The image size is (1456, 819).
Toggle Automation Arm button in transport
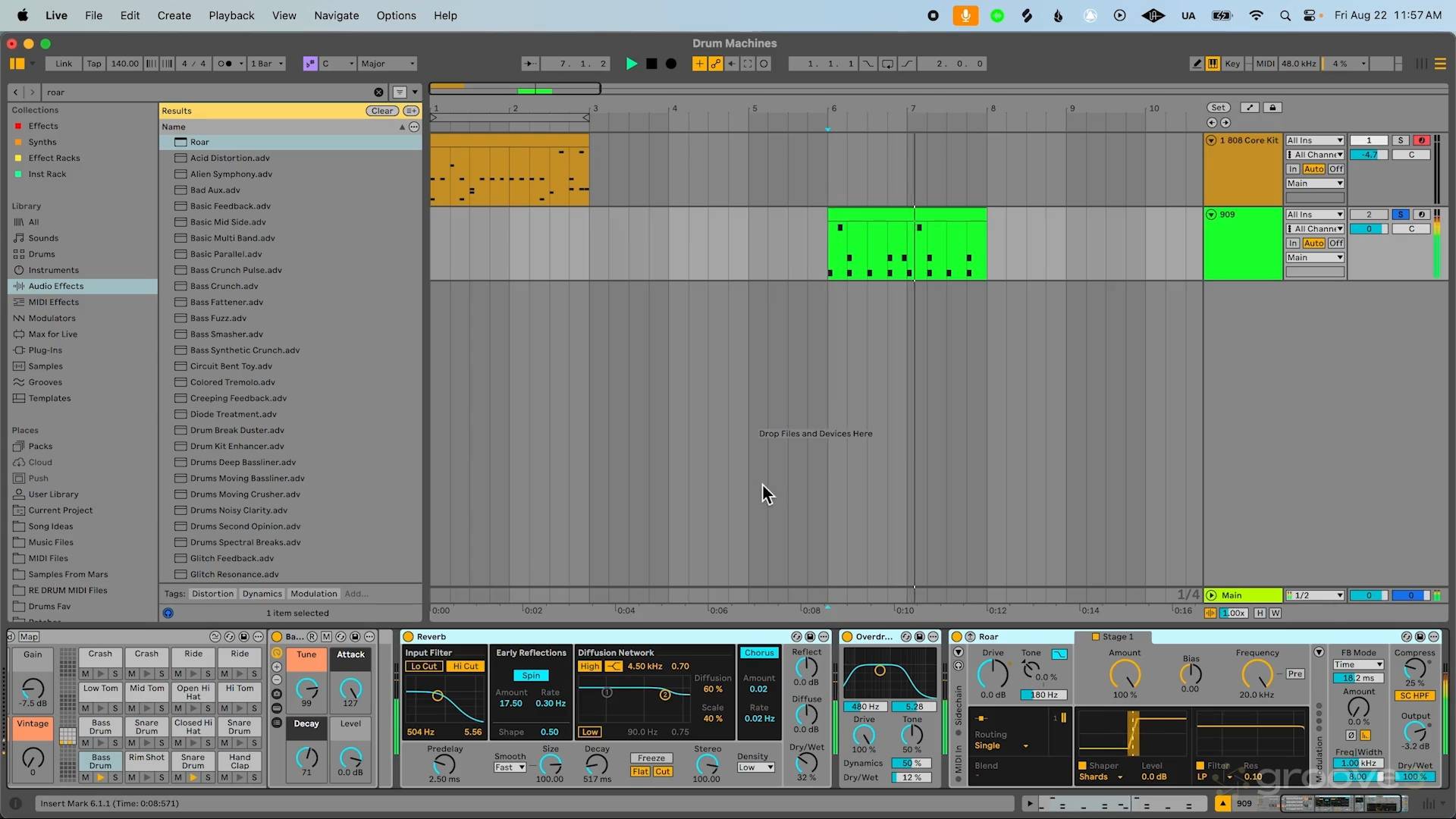pyautogui.click(x=715, y=64)
